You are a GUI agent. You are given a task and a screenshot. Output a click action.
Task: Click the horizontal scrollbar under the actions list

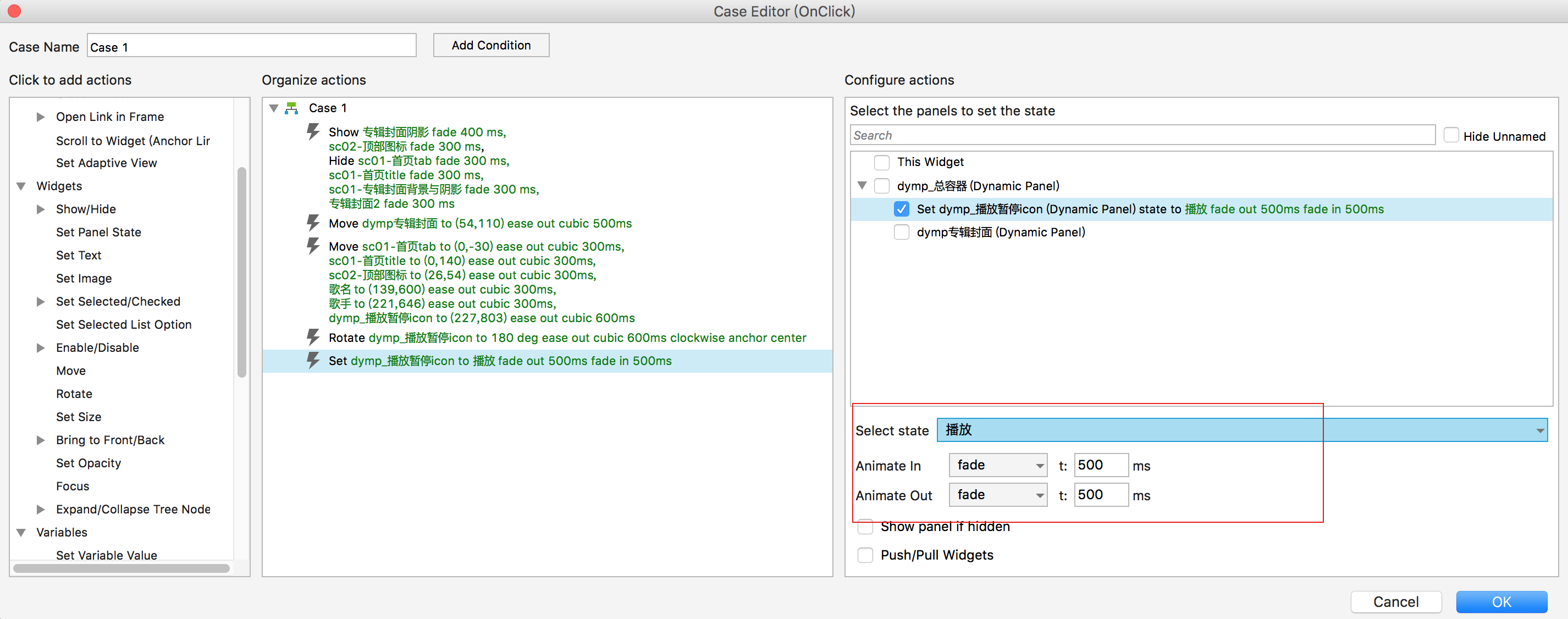[x=121, y=568]
